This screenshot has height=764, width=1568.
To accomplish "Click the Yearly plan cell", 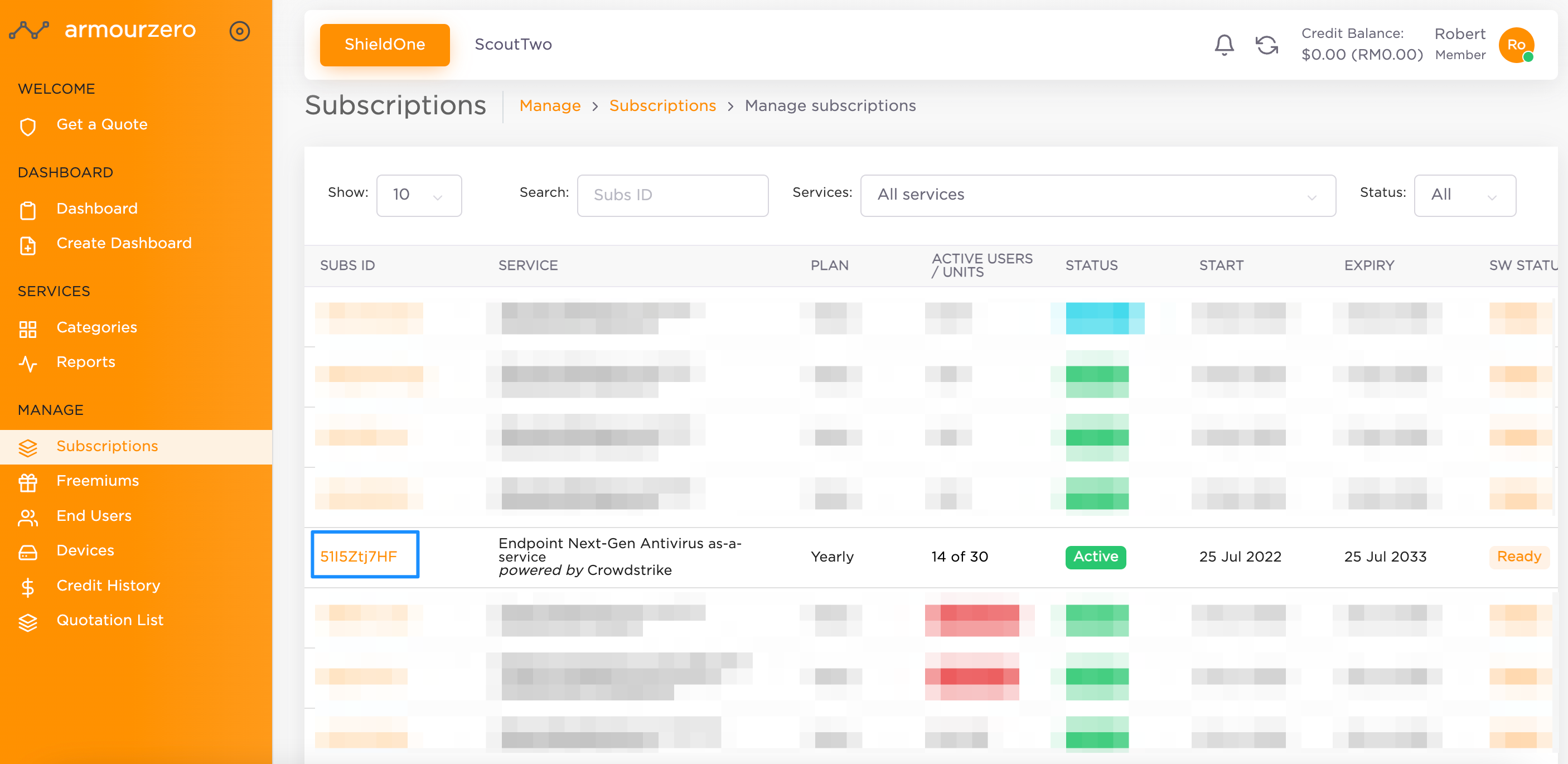I will pos(832,557).
